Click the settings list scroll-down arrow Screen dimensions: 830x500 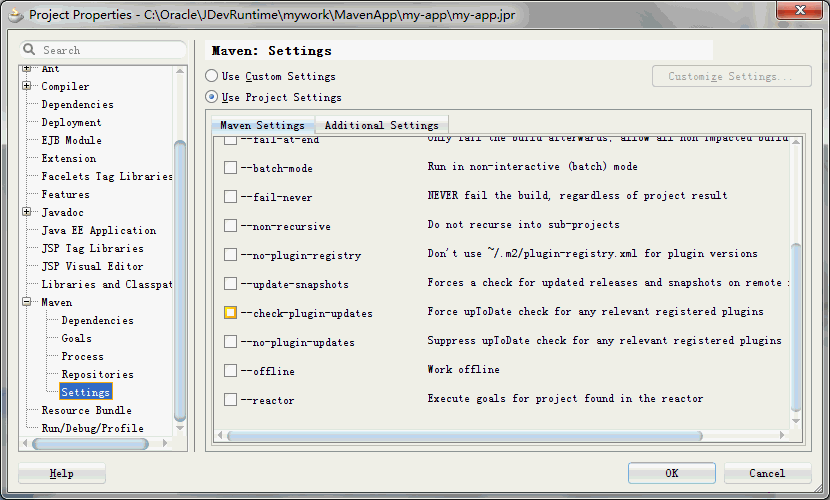[x=796, y=421]
